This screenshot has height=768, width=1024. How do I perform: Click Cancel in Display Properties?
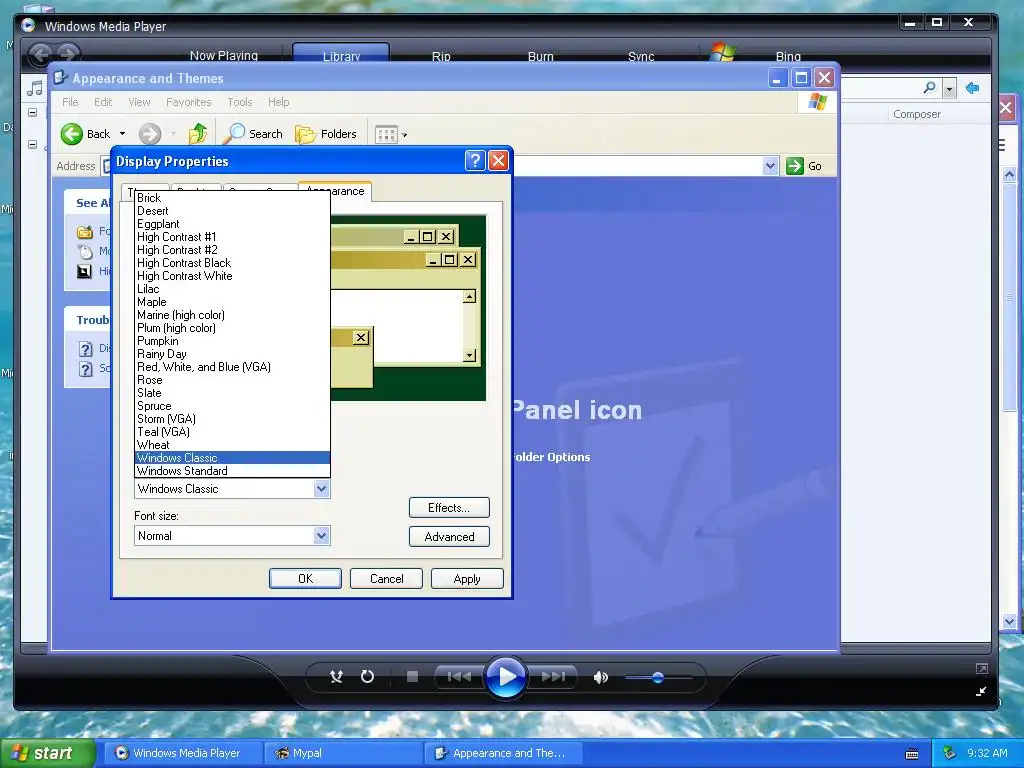[x=386, y=579]
